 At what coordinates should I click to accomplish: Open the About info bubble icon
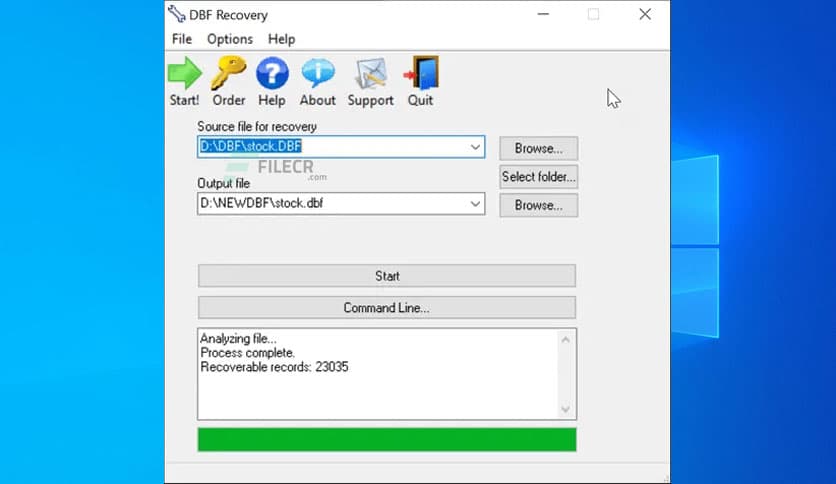pyautogui.click(x=318, y=73)
